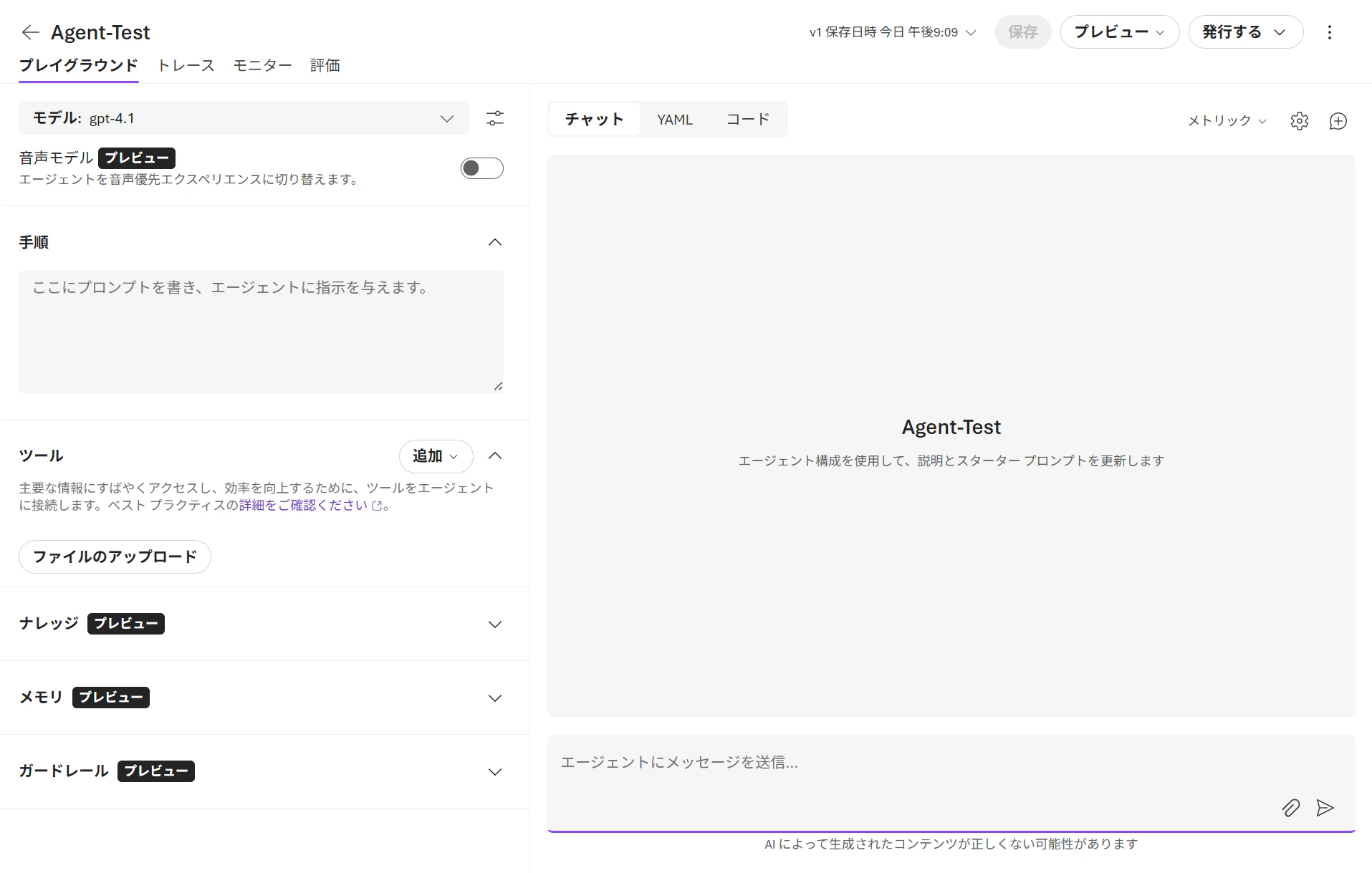Collapse the 手順 section
The width and height of the screenshot is (1372, 873).
(x=495, y=242)
